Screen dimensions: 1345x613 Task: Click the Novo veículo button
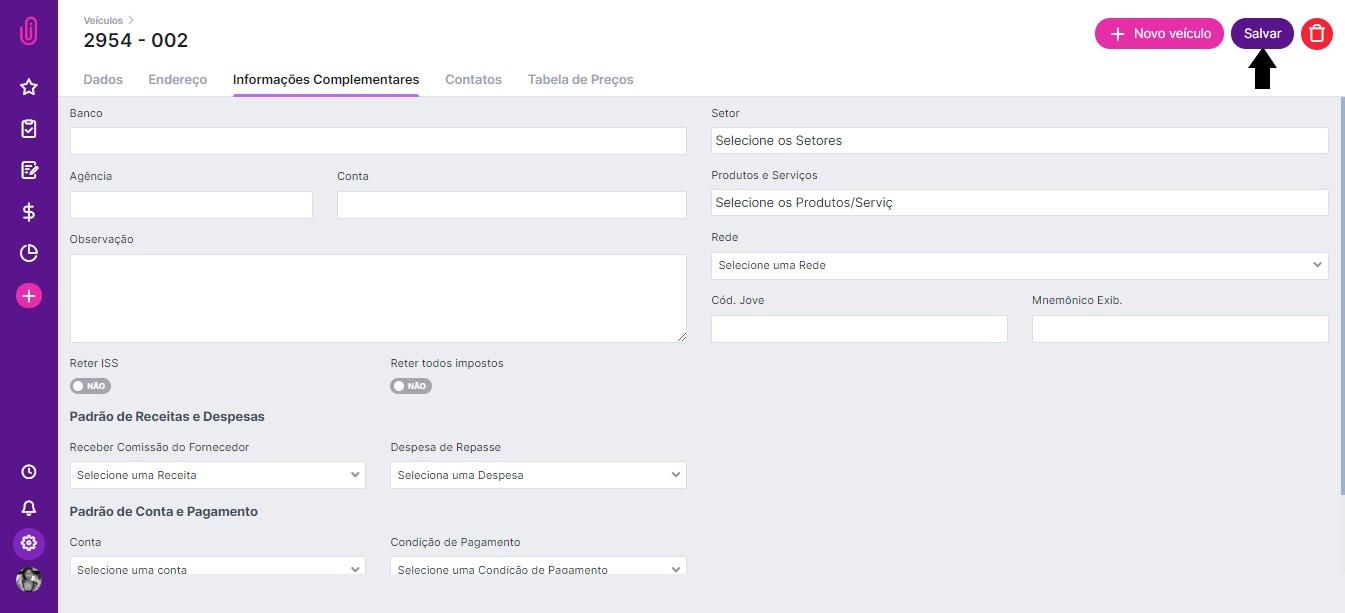(1159, 33)
